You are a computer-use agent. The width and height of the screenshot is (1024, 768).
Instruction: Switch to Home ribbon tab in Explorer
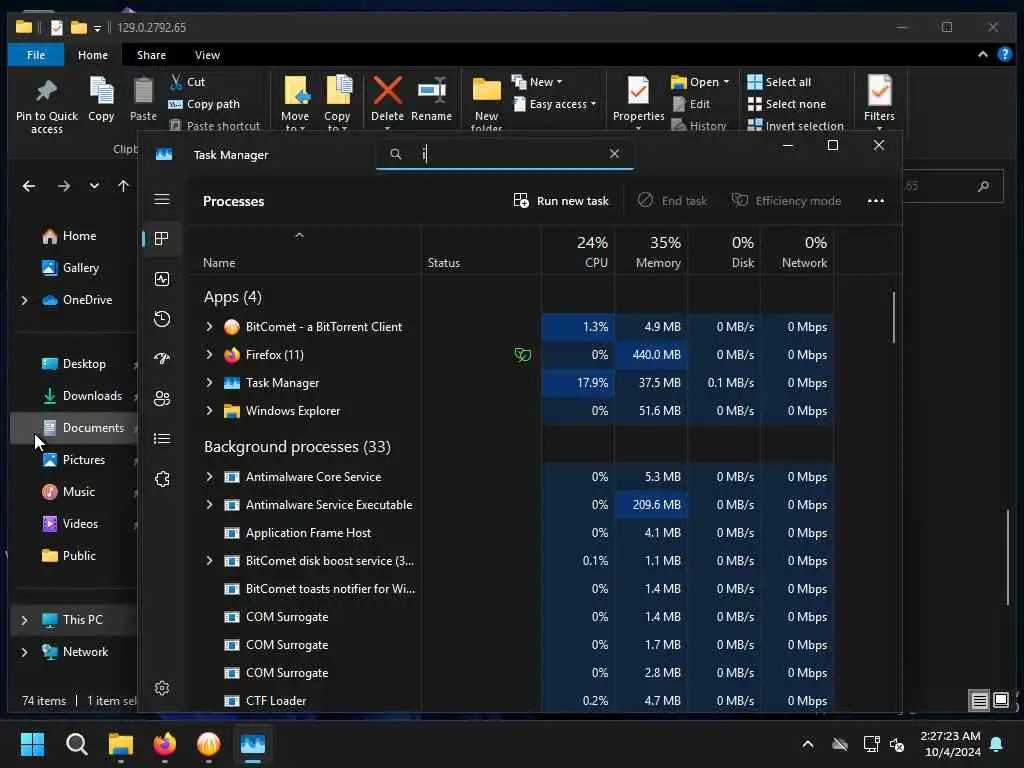[93, 55]
